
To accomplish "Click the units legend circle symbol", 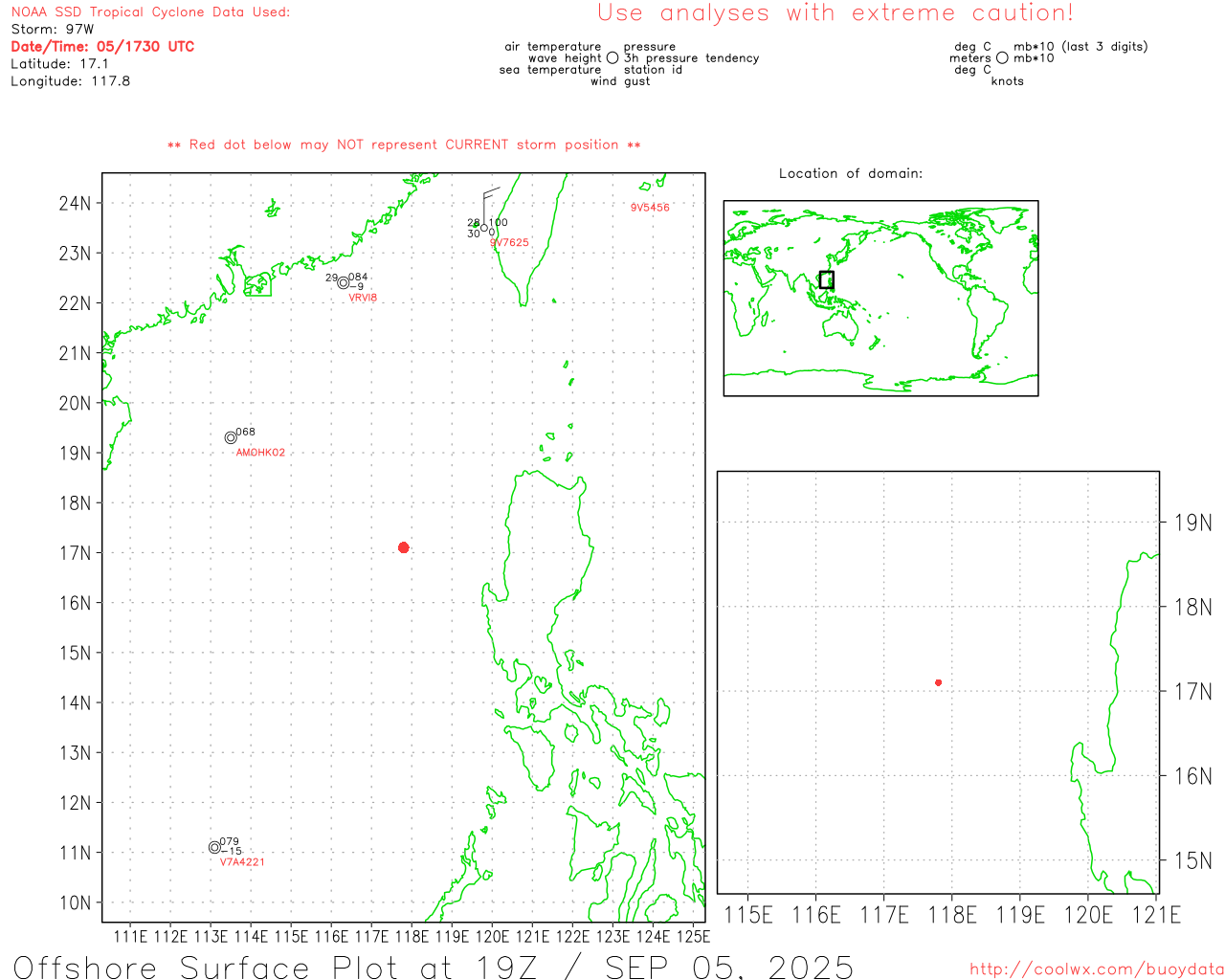I will click(x=1002, y=58).
